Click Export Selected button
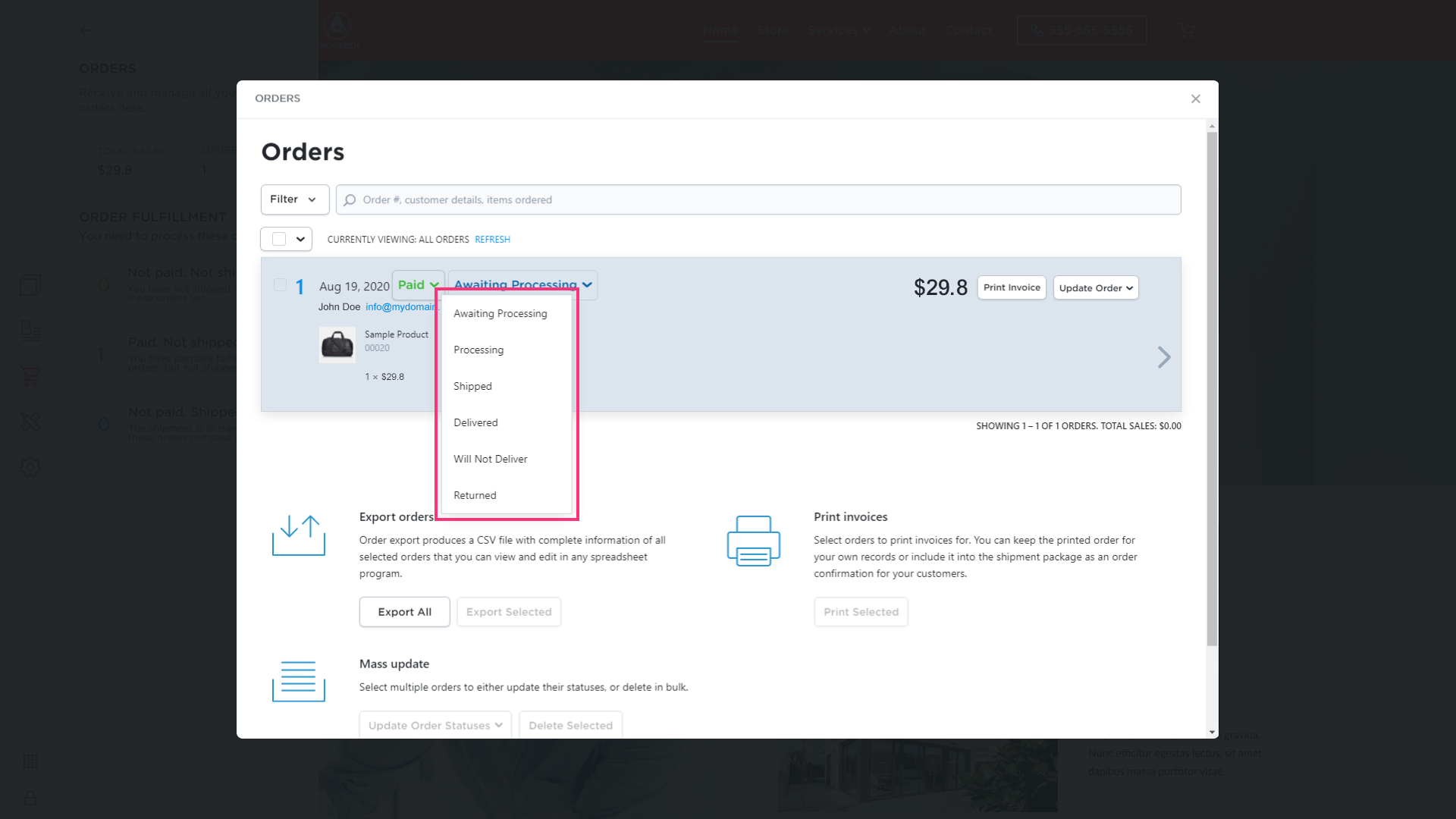 (x=509, y=612)
